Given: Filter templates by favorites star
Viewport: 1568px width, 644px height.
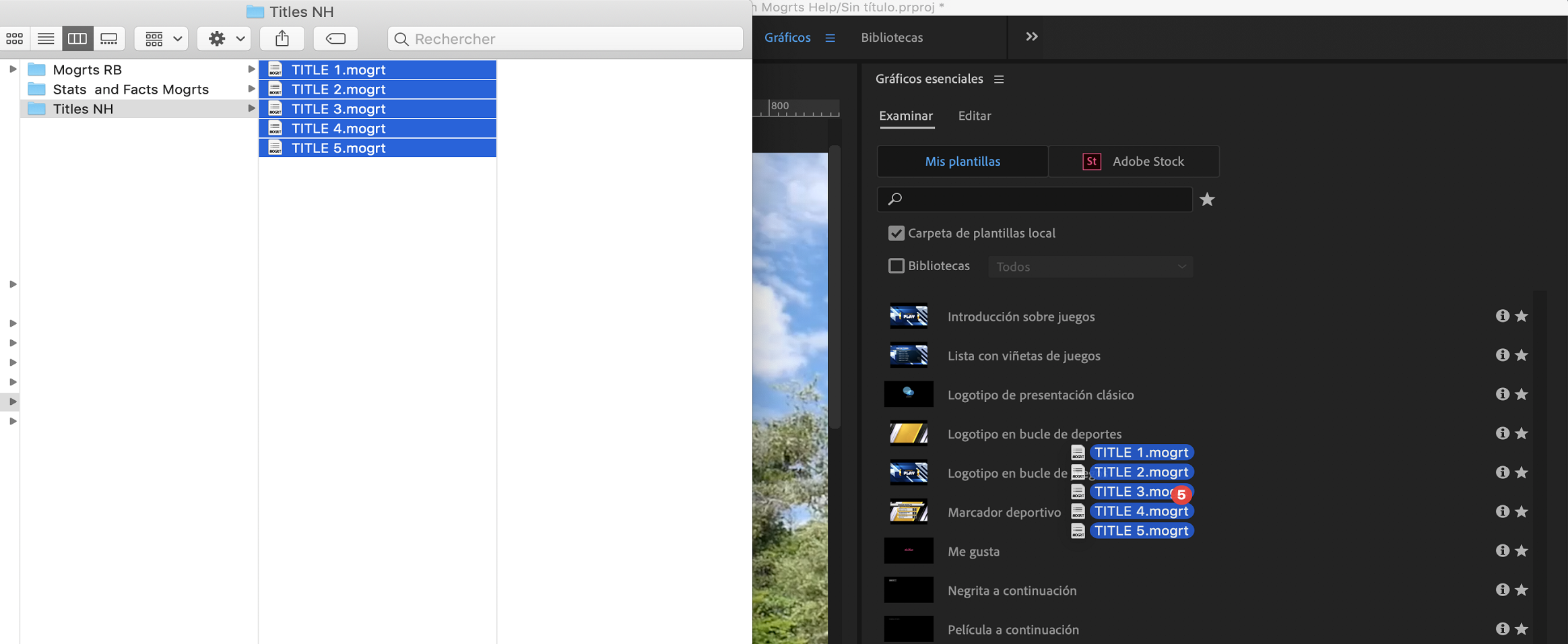Looking at the screenshot, I should click(1208, 199).
